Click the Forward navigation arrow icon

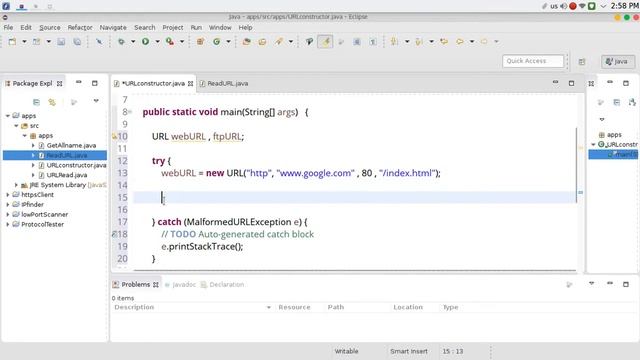(x=484, y=42)
